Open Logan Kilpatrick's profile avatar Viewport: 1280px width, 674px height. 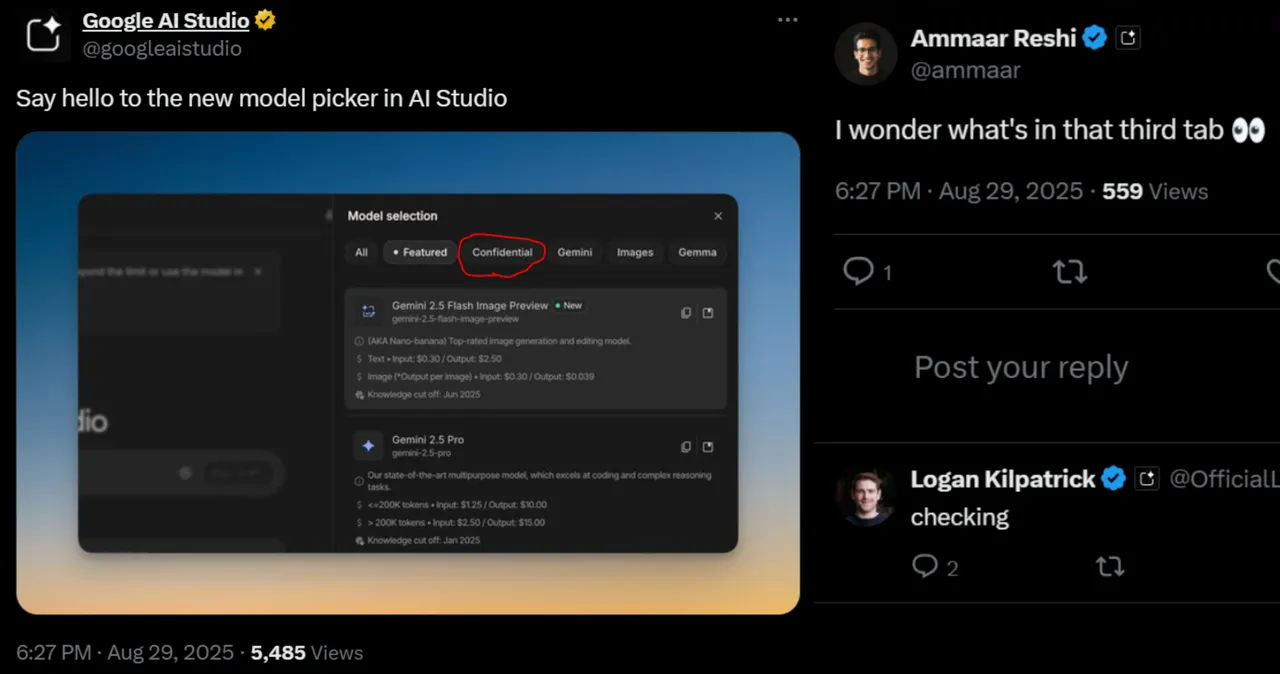pyautogui.click(x=866, y=496)
